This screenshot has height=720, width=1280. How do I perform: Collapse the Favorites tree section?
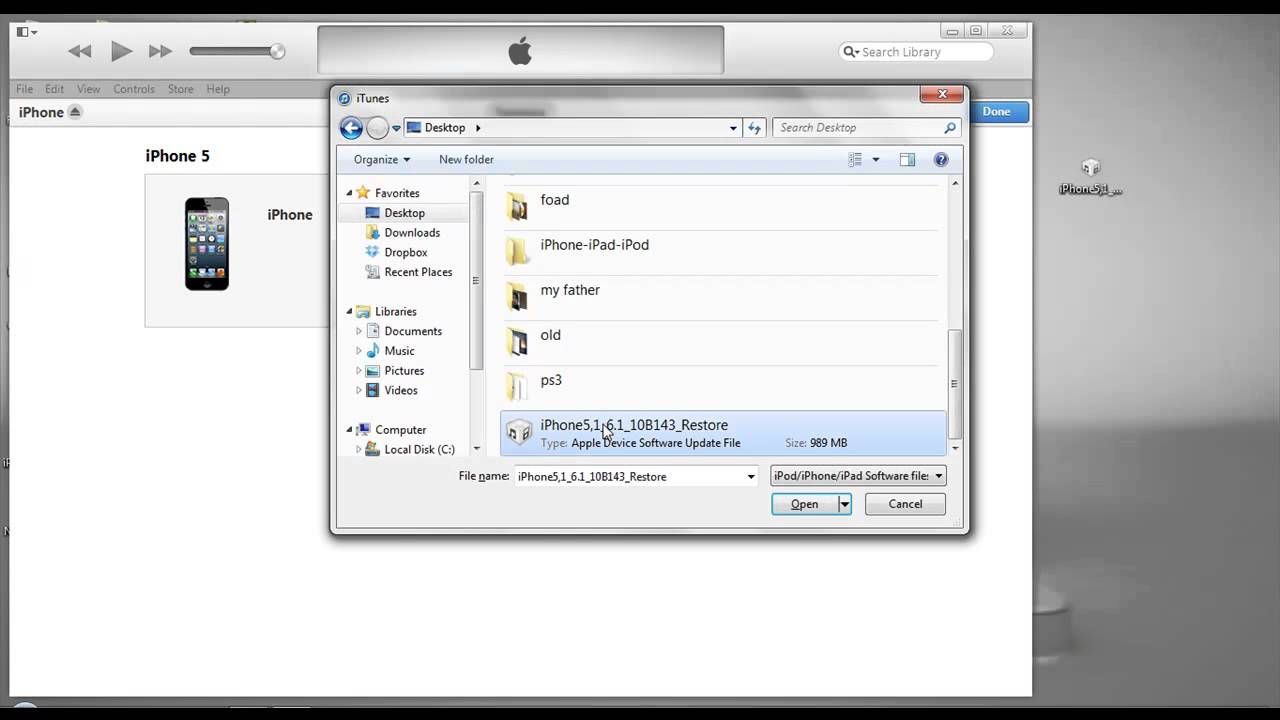(x=350, y=193)
